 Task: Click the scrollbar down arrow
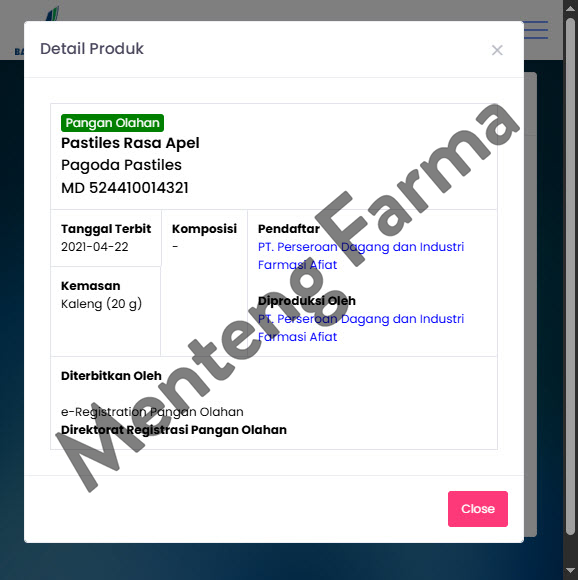pyautogui.click(x=570, y=571)
